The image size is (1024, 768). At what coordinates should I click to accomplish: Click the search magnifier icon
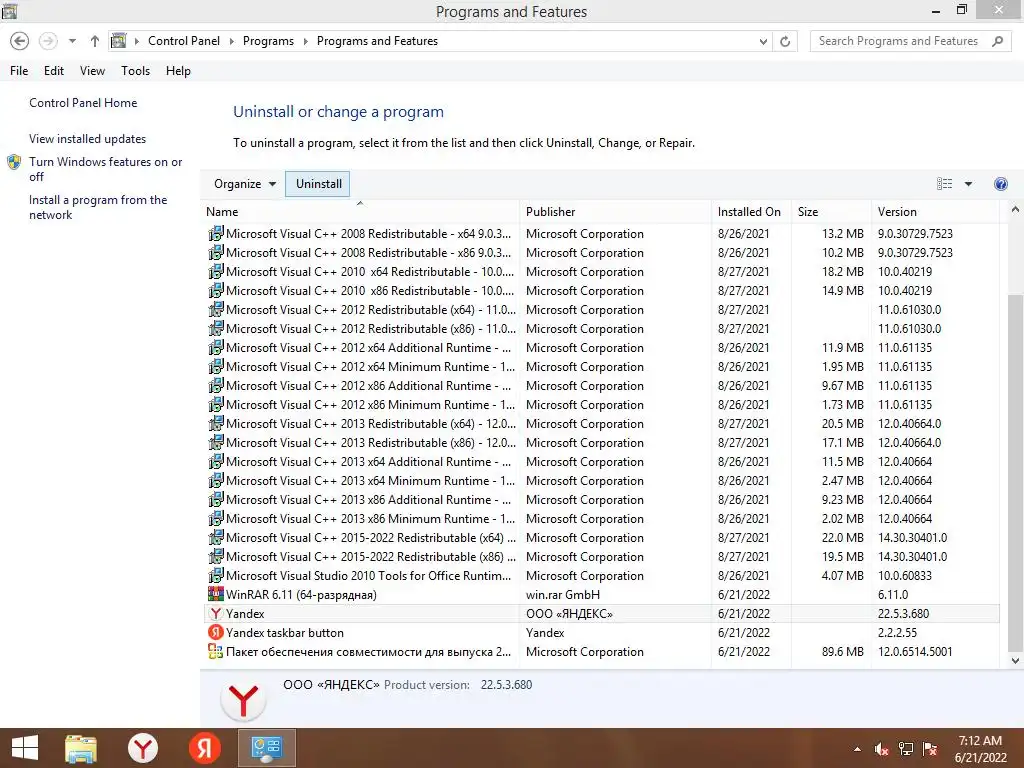point(997,41)
